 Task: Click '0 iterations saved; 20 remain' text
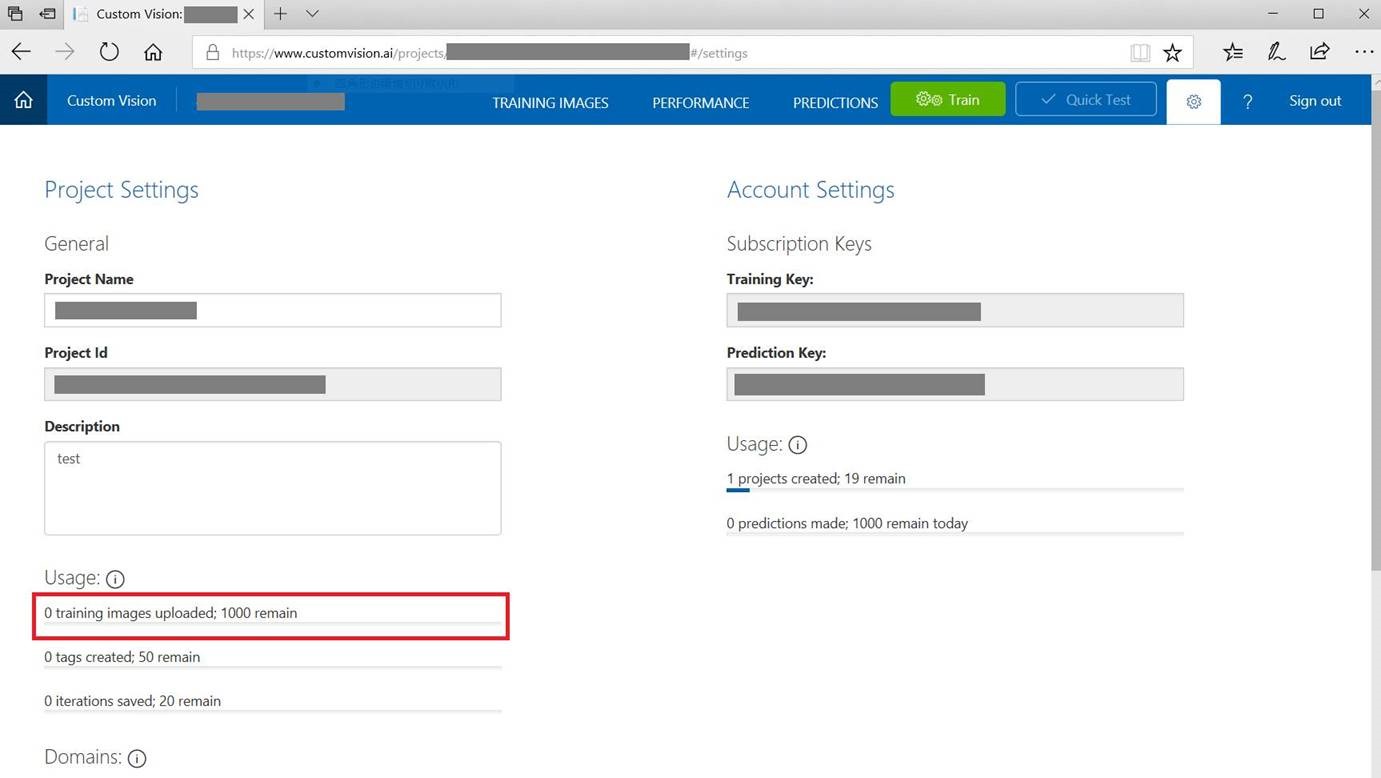pos(132,701)
